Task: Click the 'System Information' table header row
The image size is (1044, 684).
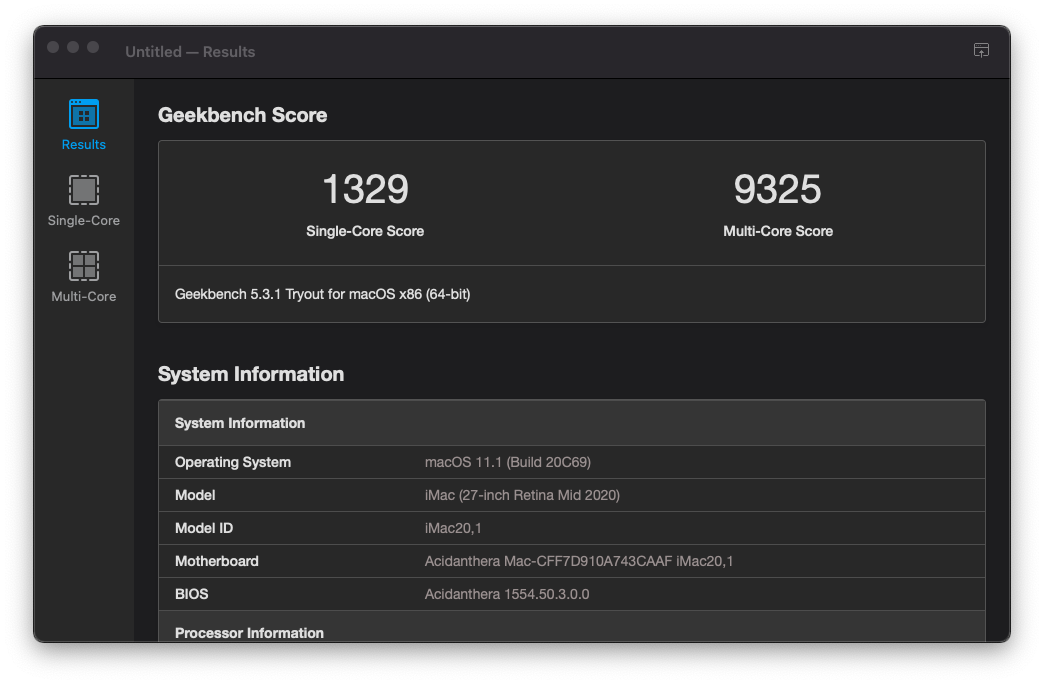Action: pos(572,423)
